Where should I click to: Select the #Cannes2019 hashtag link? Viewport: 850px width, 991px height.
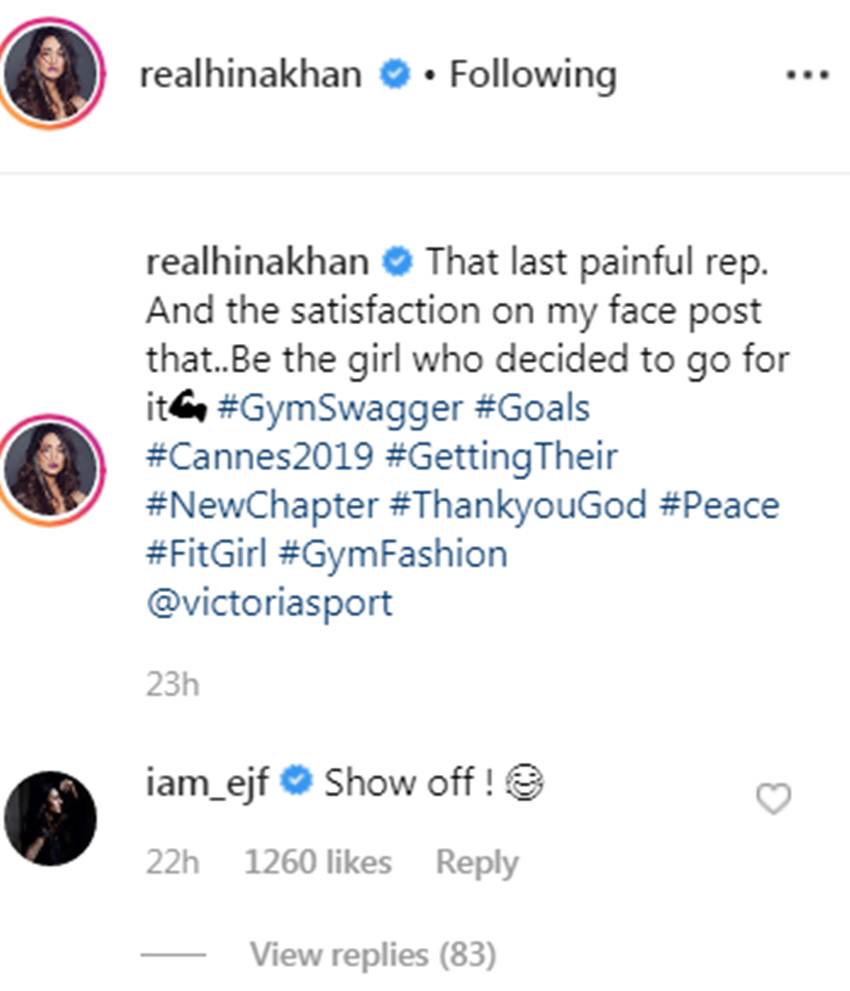coord(260,457)
